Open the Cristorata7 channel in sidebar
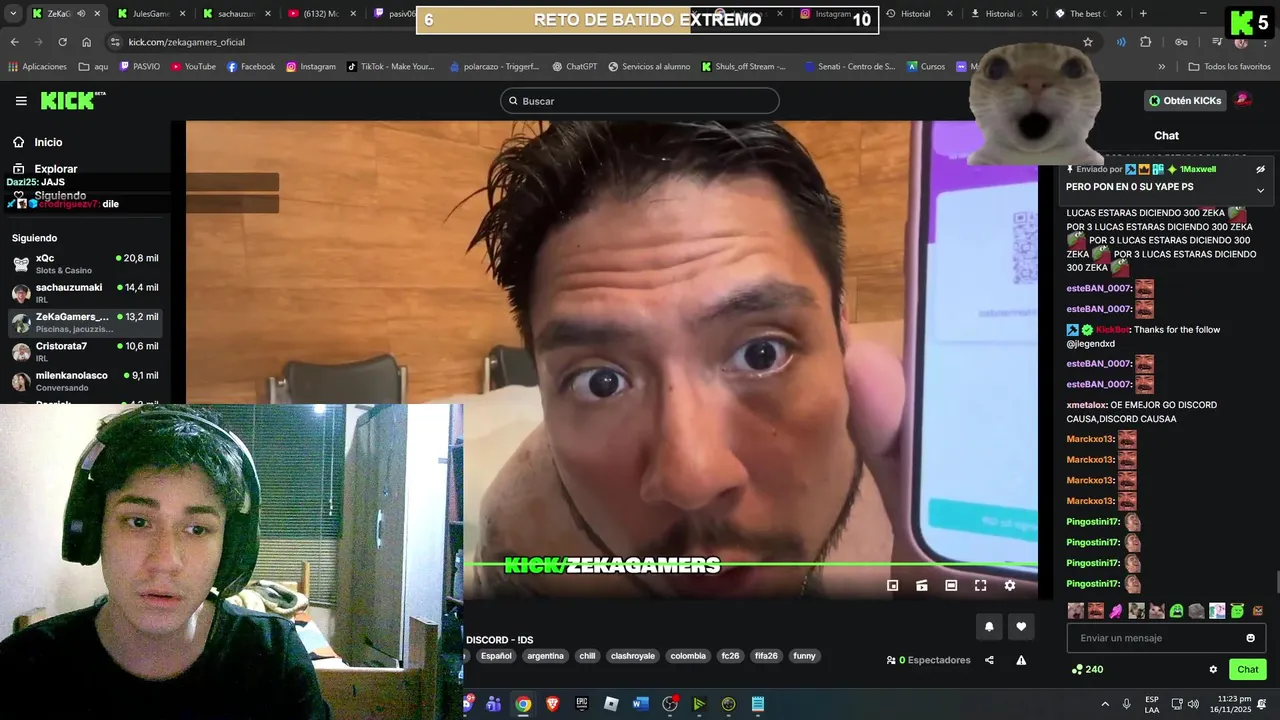Viewport: 1280px width, 720px height. point(85,352)
